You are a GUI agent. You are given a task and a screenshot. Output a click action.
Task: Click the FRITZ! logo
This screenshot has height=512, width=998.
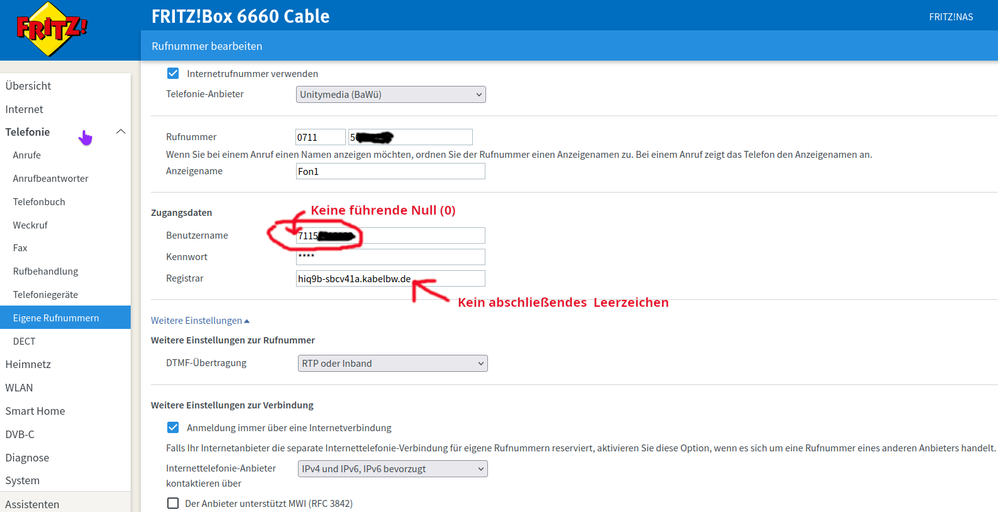[52, 29]
